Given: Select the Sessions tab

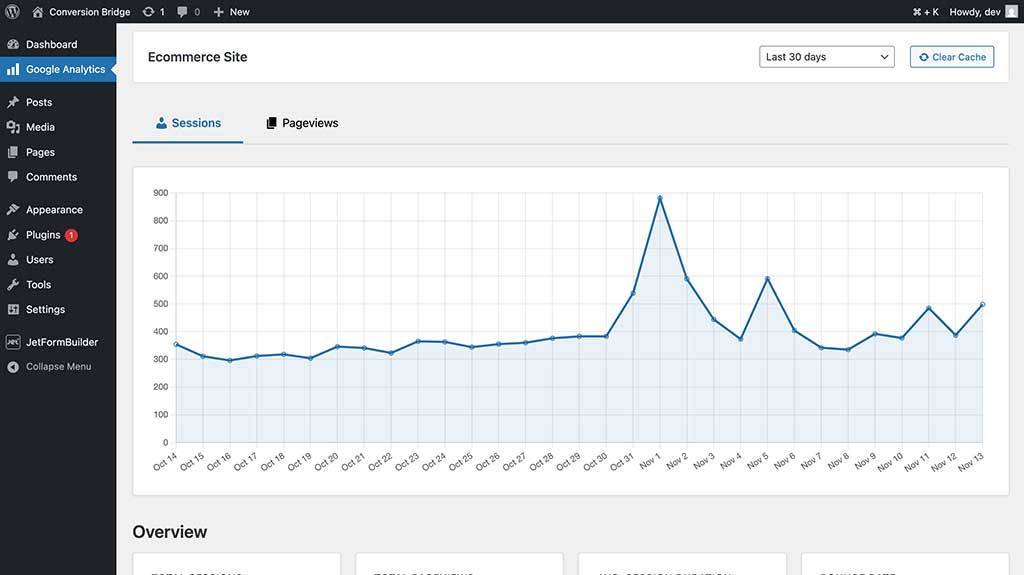Looking at the screenshot, I should [x=188, y=123].
